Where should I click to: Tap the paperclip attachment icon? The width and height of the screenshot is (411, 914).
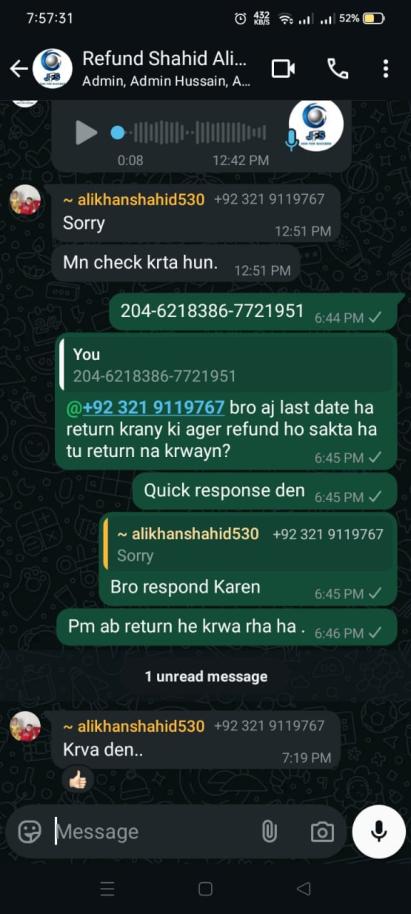(269, 831)
